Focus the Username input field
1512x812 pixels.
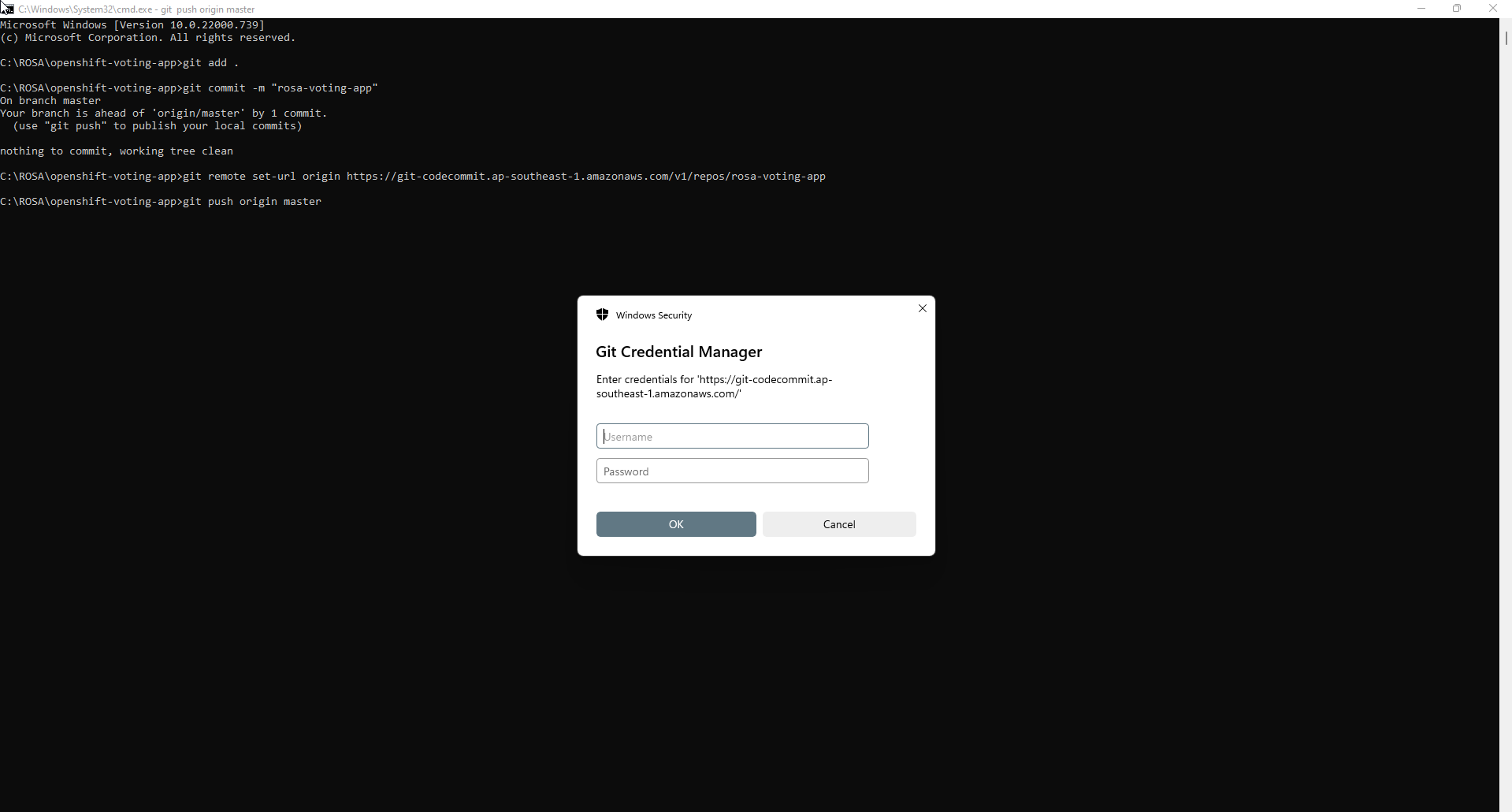tap(732, 436)
